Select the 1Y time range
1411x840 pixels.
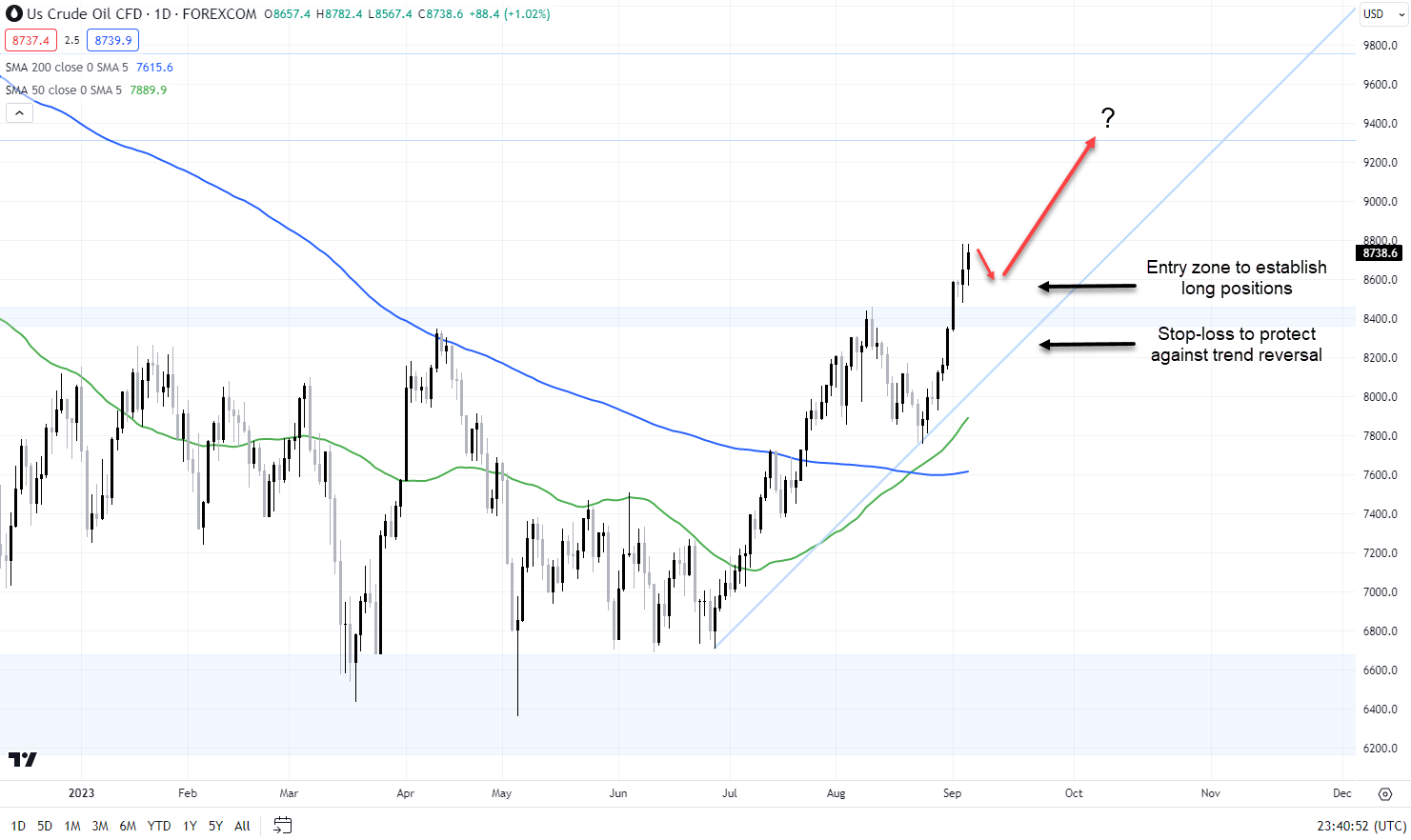click(190, 826)
